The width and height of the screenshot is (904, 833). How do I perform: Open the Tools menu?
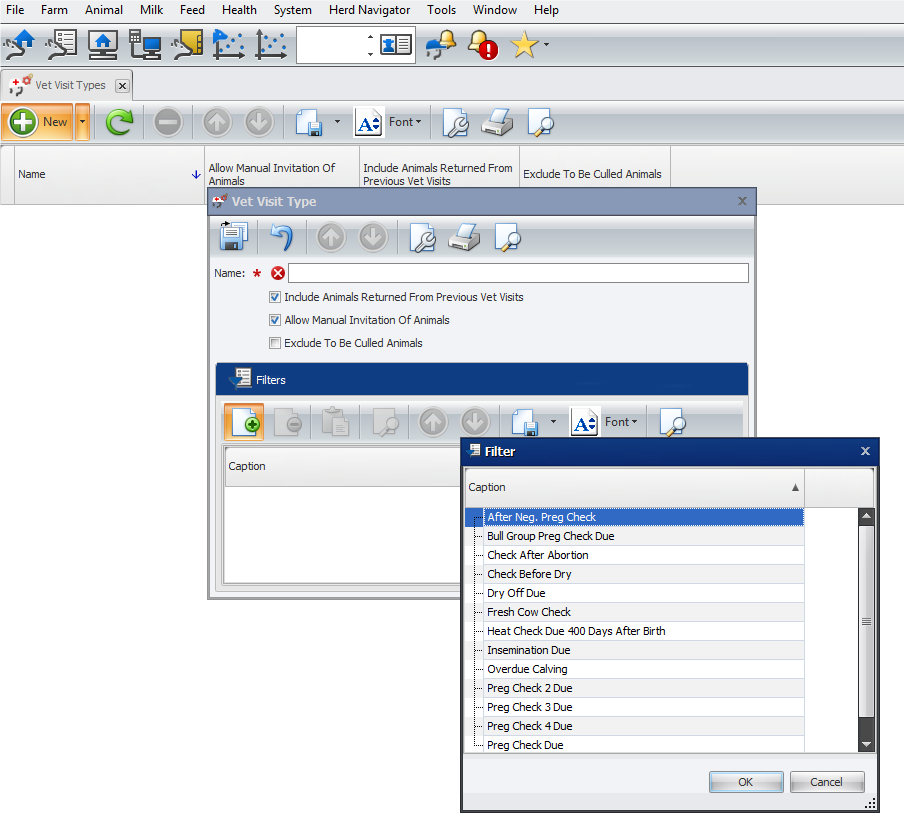click(442, 10)
